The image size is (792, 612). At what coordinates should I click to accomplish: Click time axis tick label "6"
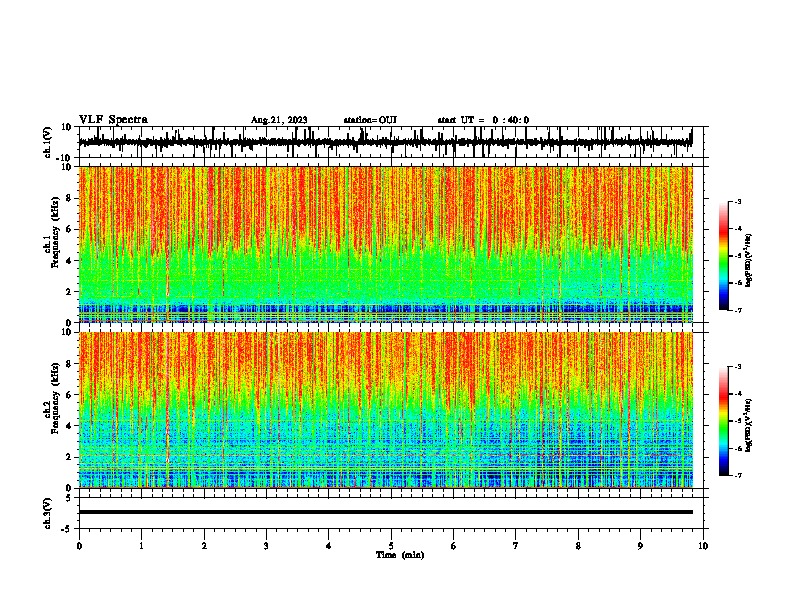click(x=454, y=546)
